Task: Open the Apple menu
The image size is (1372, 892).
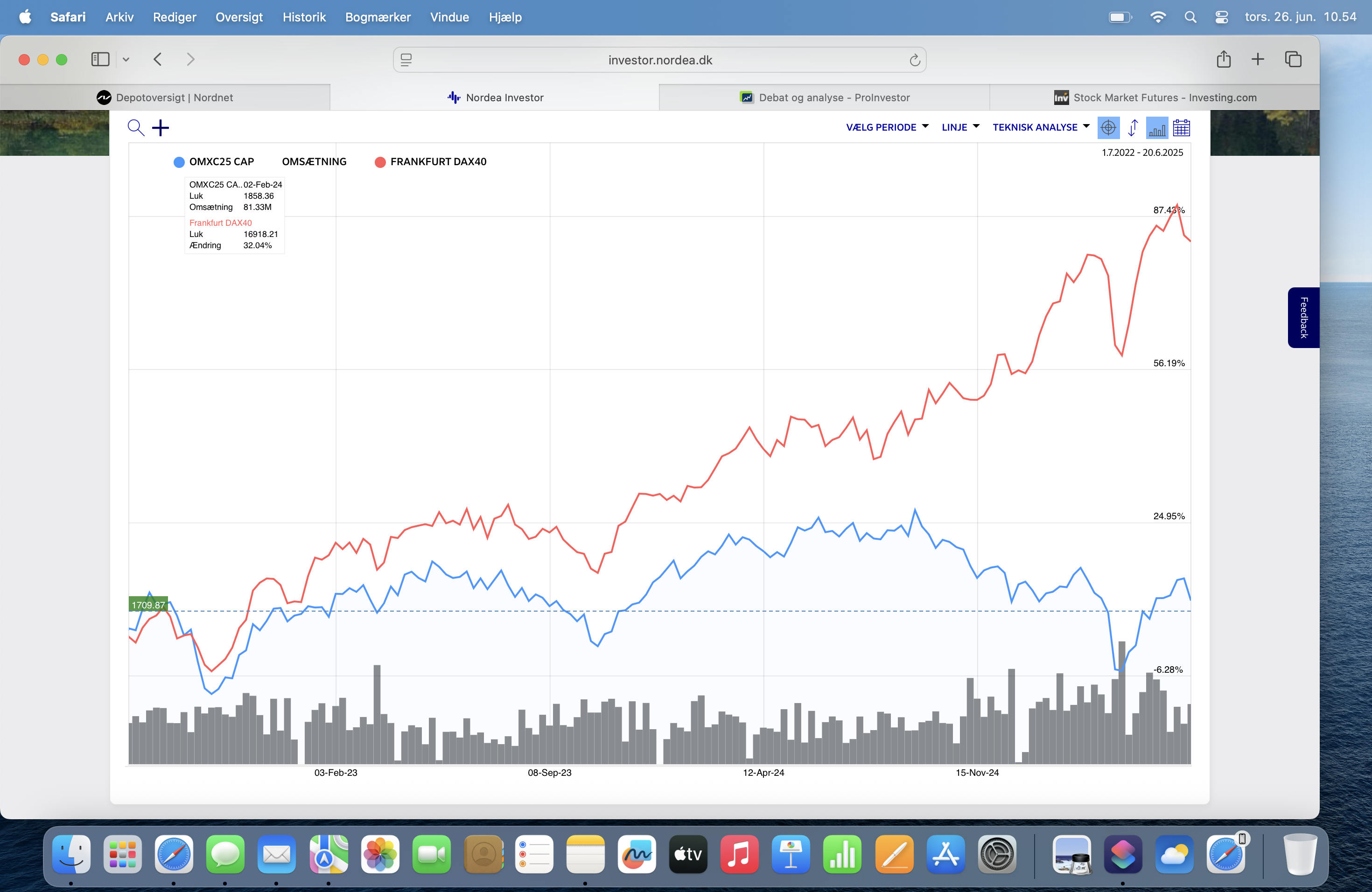Action: point(25,17)
